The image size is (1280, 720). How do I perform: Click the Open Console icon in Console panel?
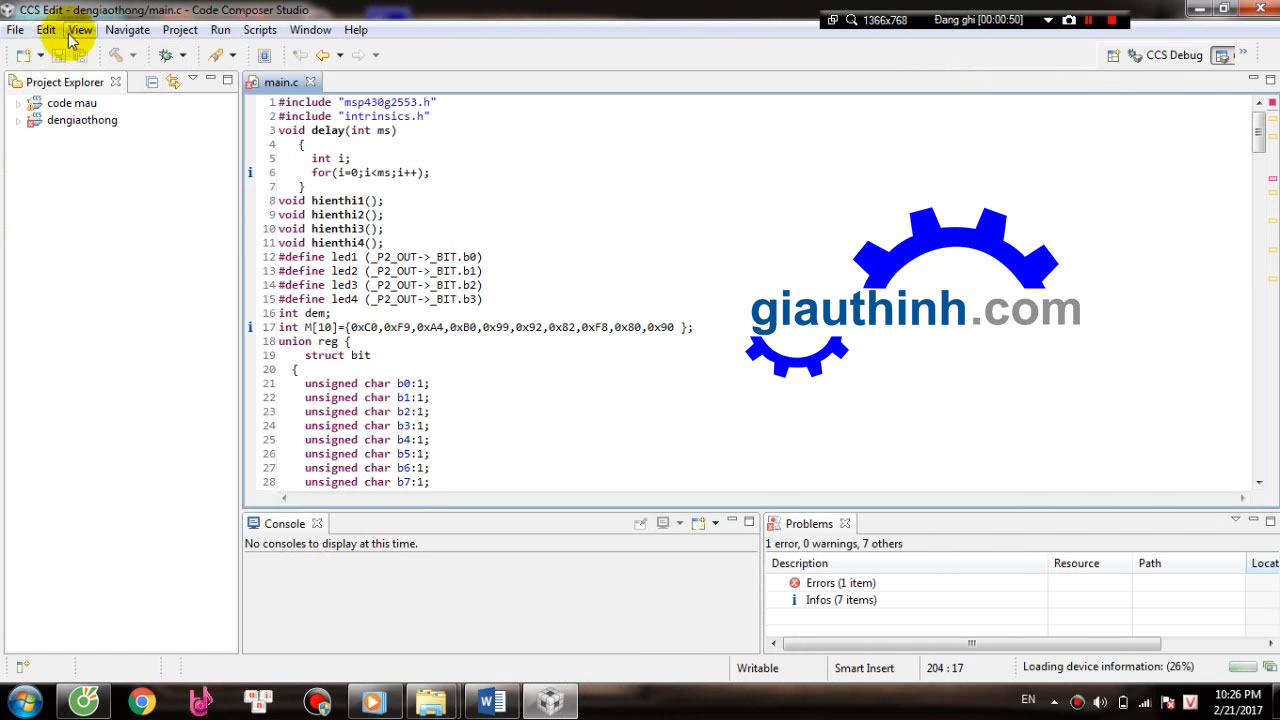point(698,523)
